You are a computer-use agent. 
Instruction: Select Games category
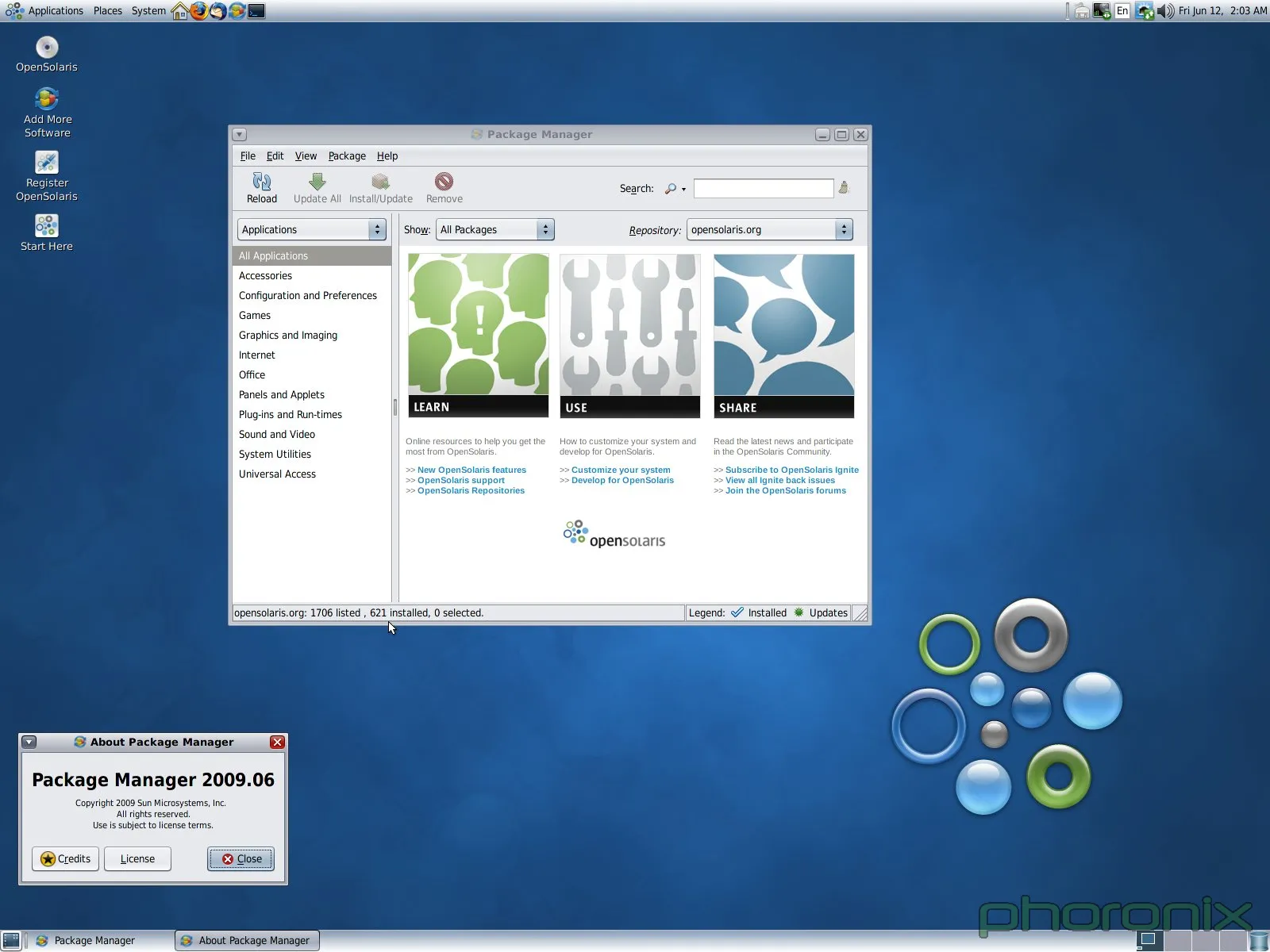312,316
